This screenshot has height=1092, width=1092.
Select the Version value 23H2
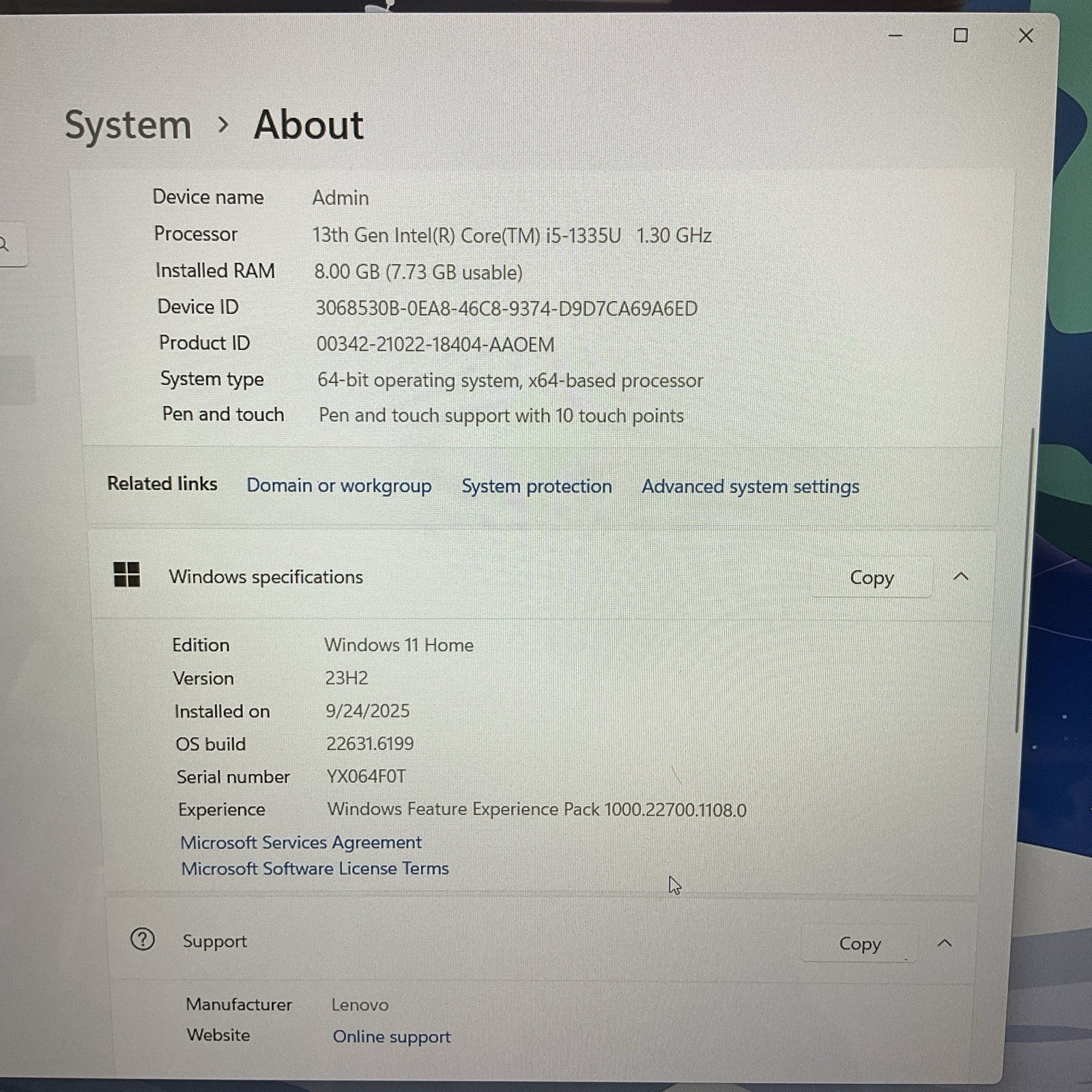click(346, 678)
